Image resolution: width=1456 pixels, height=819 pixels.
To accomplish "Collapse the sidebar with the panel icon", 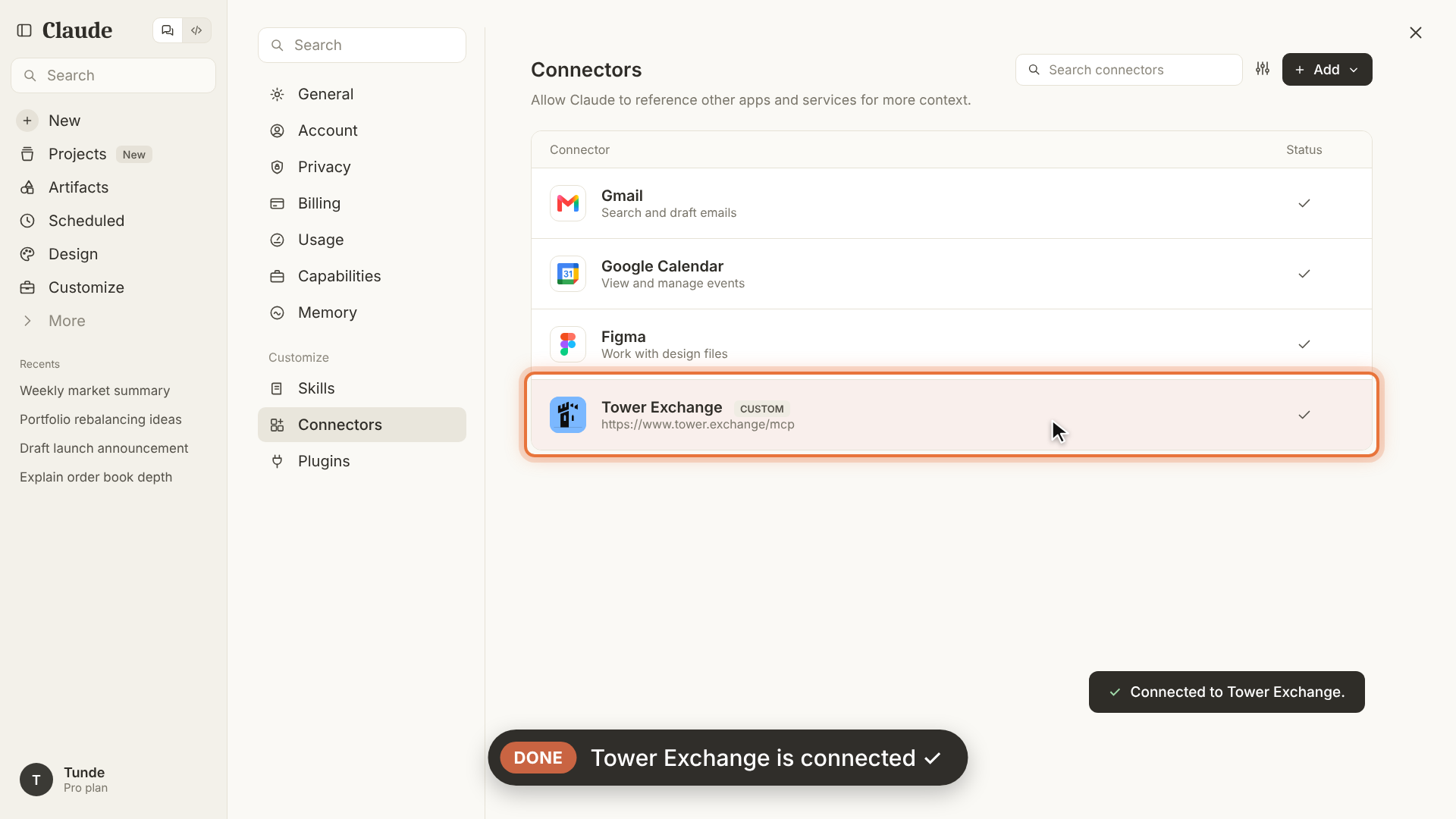I will point(24,30).
